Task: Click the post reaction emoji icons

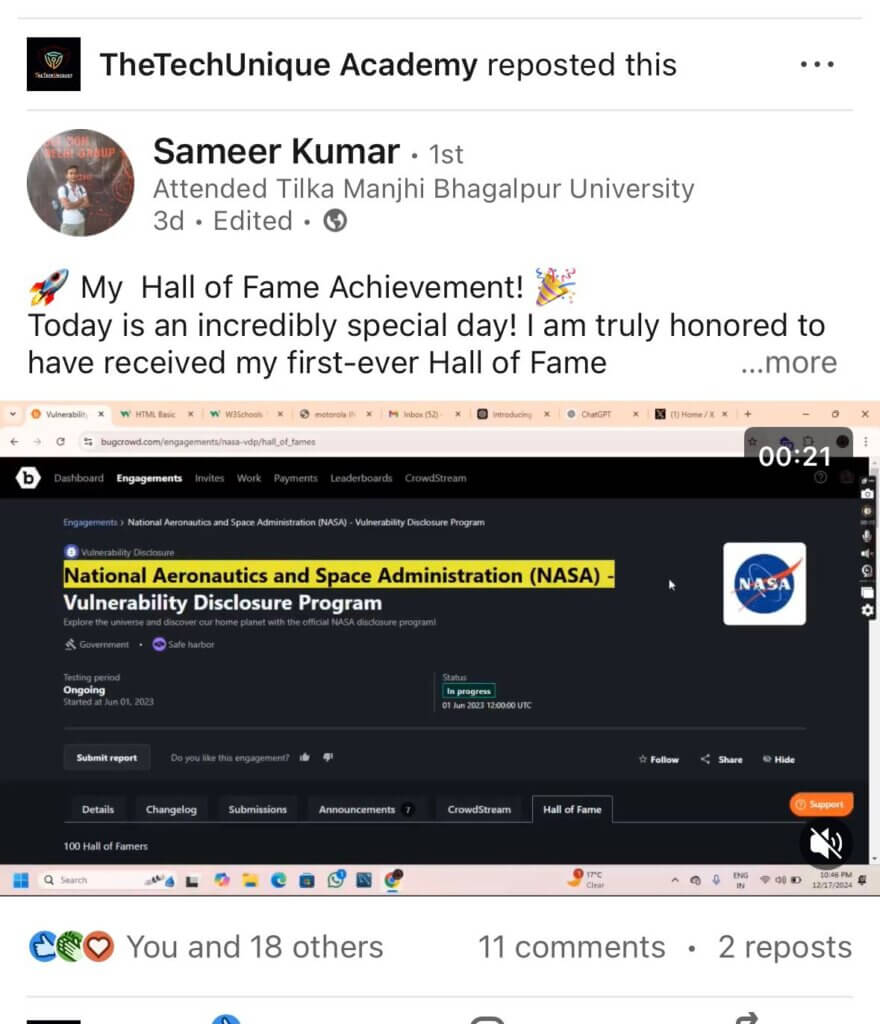Action: coord(71,946)
